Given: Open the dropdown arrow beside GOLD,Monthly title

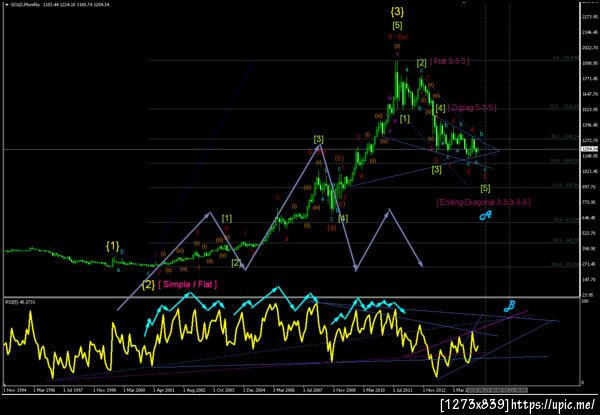Looking at the screenshot, I should click(x=6, y=5).
